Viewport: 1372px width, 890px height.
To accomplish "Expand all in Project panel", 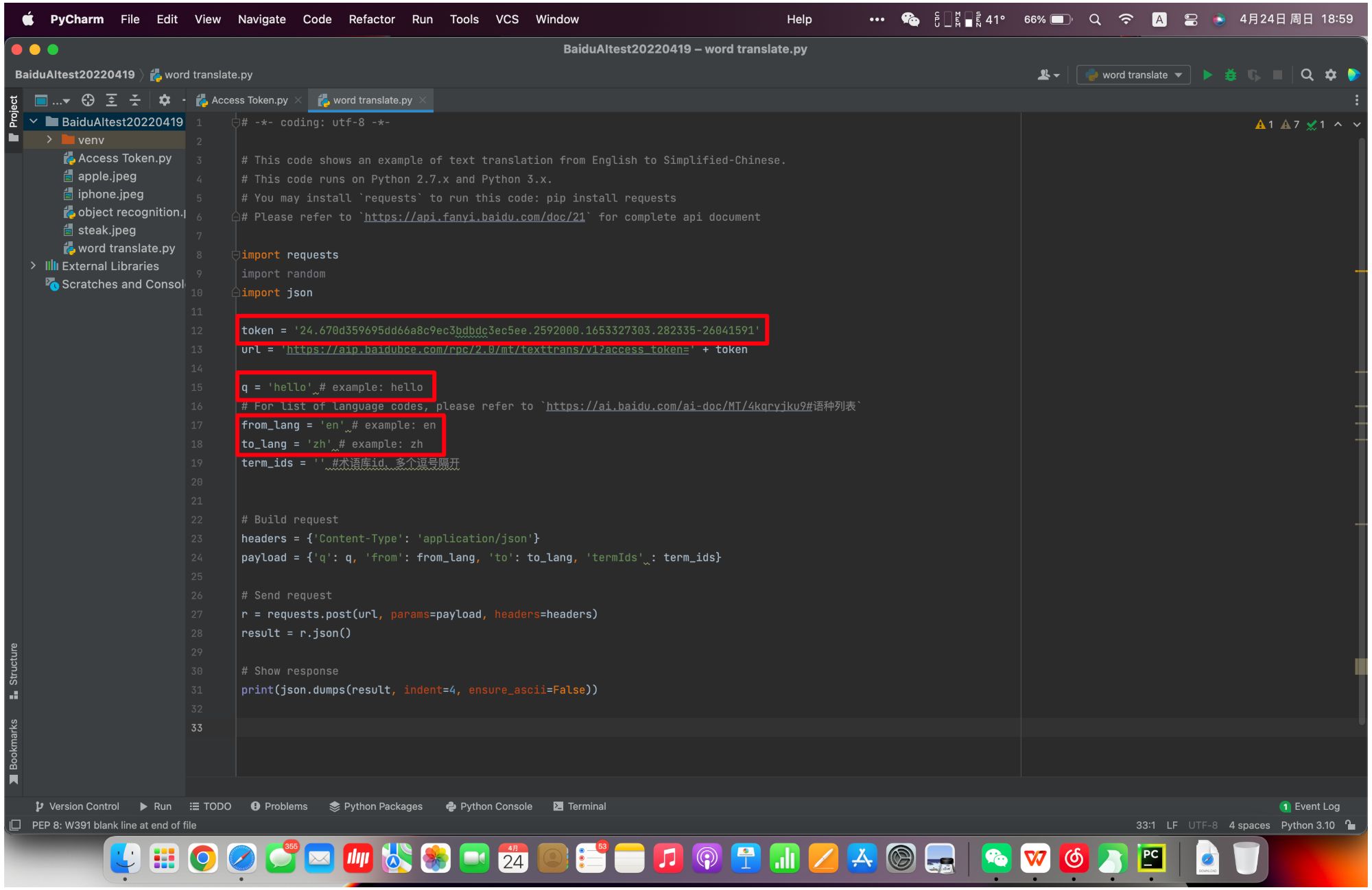I will pyautogui.click(x=111, y=100).
